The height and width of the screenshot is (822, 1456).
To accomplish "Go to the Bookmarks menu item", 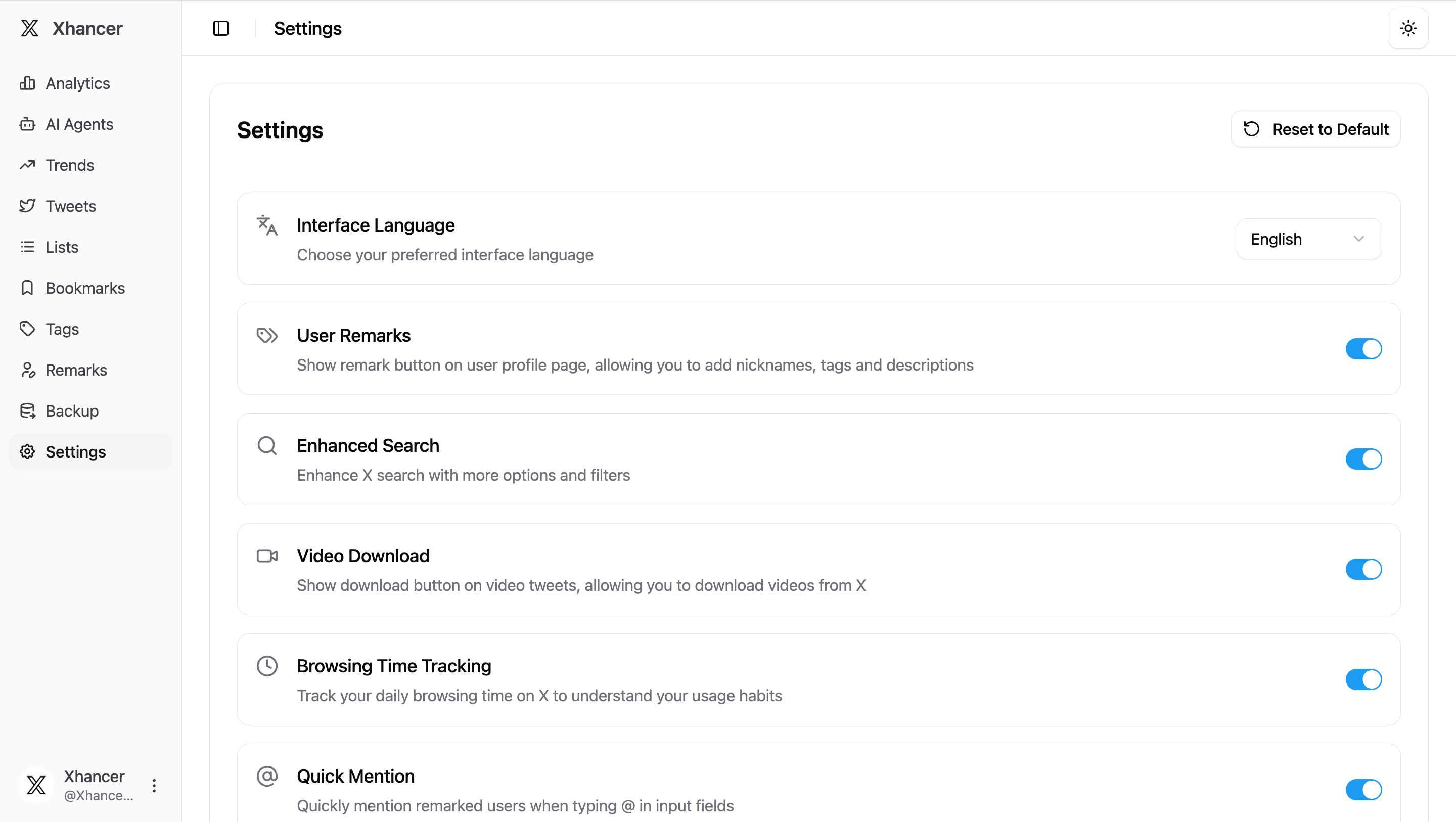I will 85,288.
